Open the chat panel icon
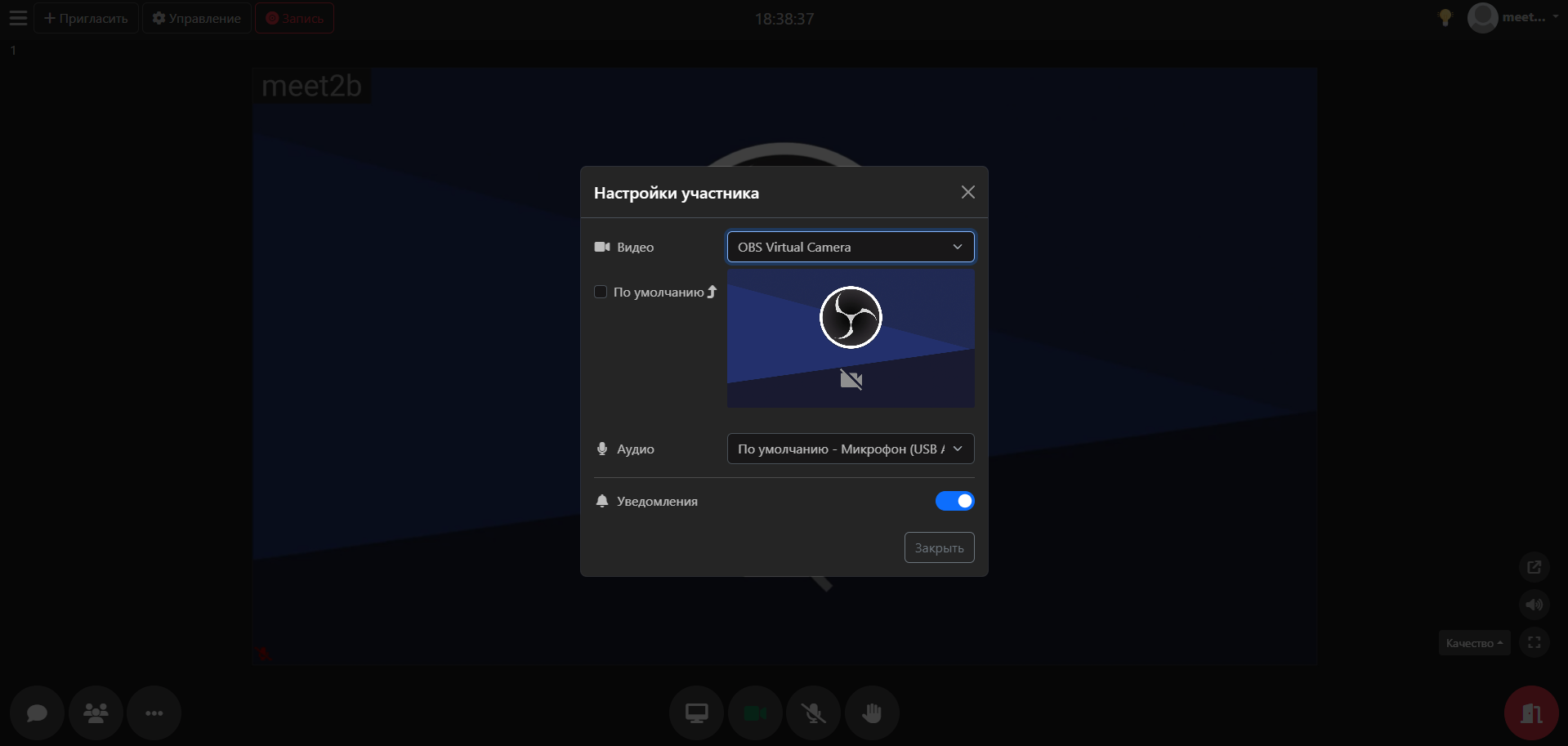This screenshot has width=1568, height=746. pos(37,713)
